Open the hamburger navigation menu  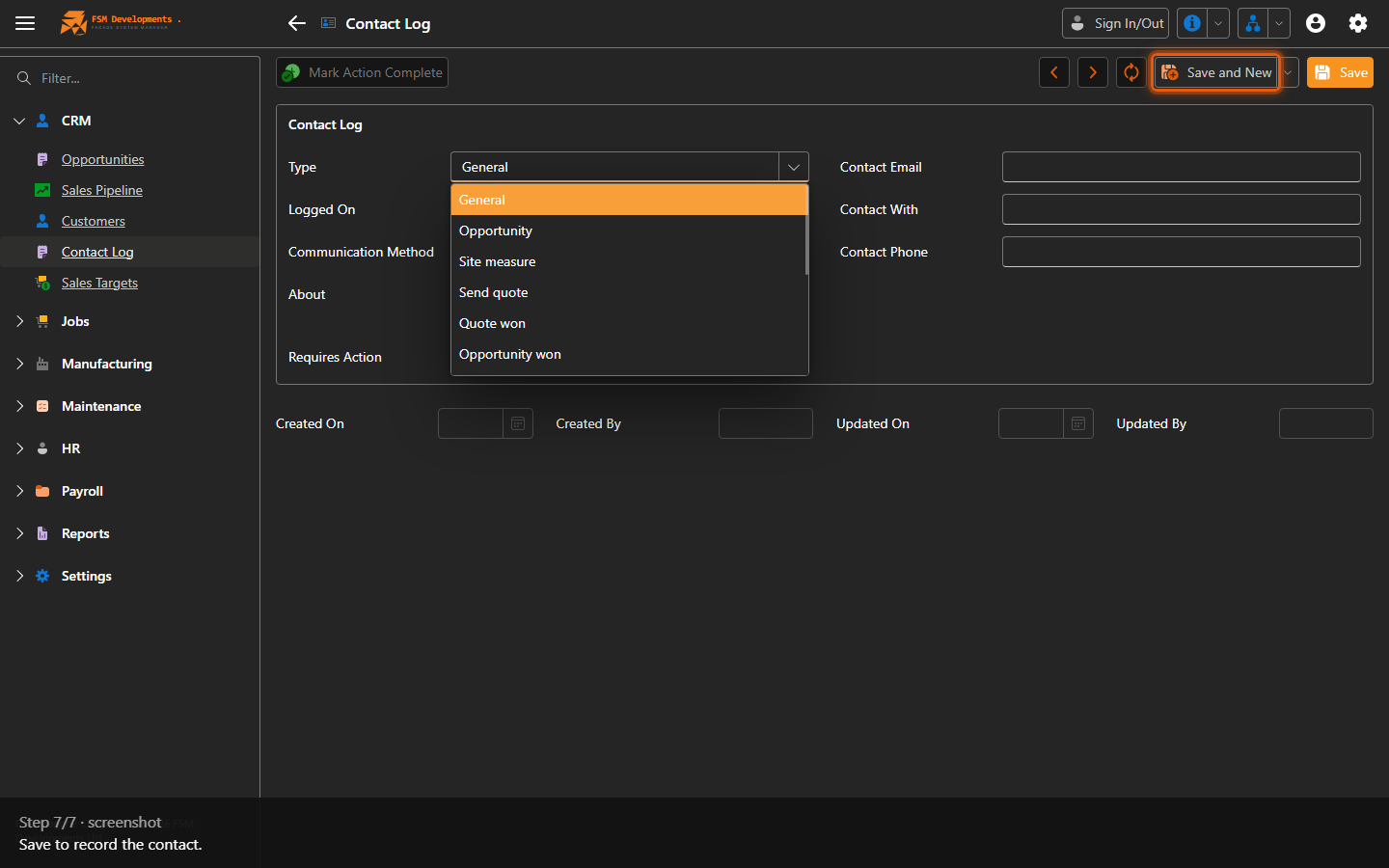25,23
